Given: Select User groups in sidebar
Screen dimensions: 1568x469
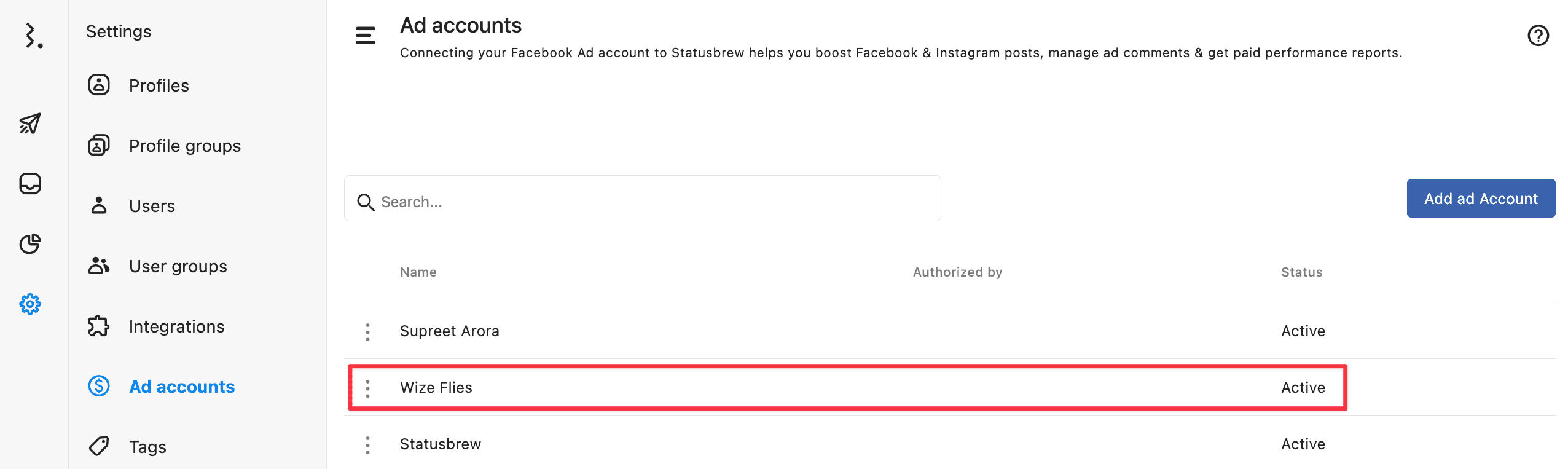Looking at the screenshot, I should tap(178, 266).
